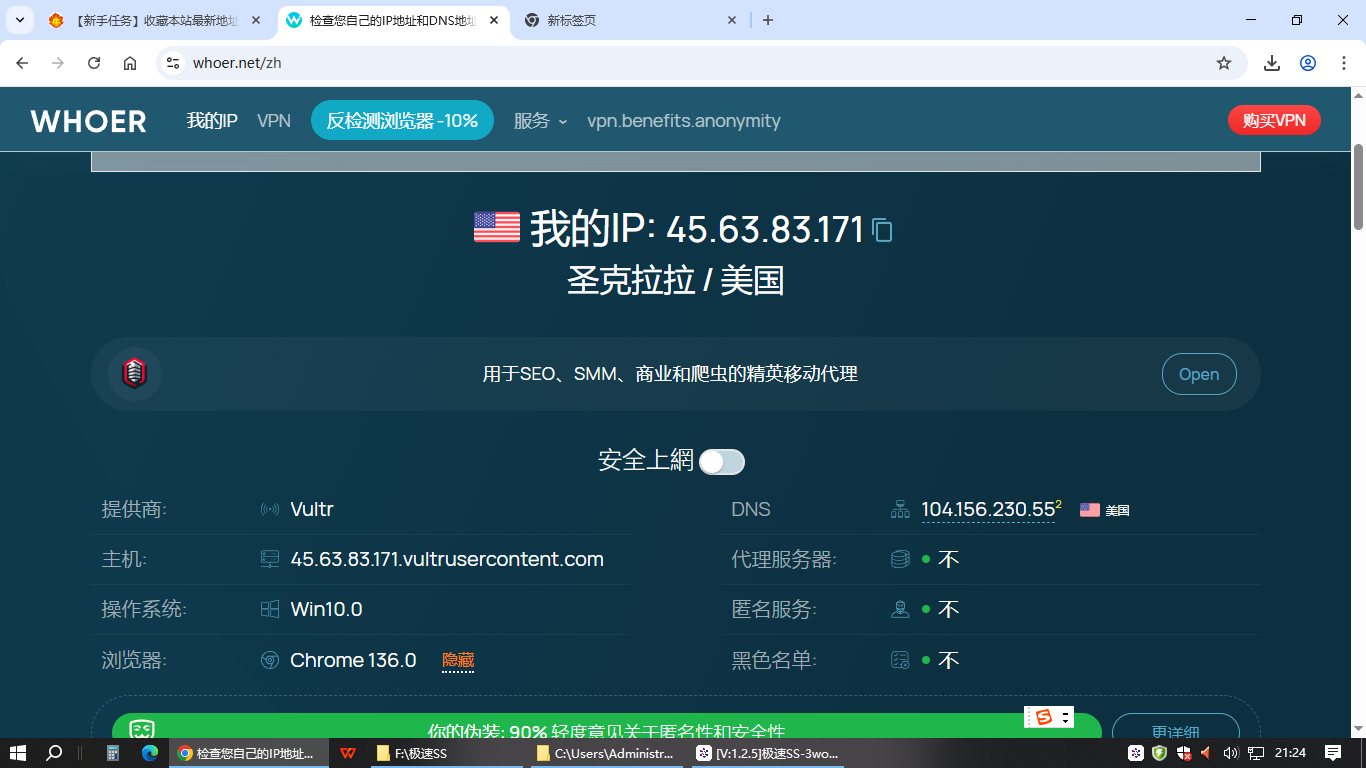Click the host name 45.63.83.171.vultrusercontent.com
The image size is (1366, 768).
[447, 559]
